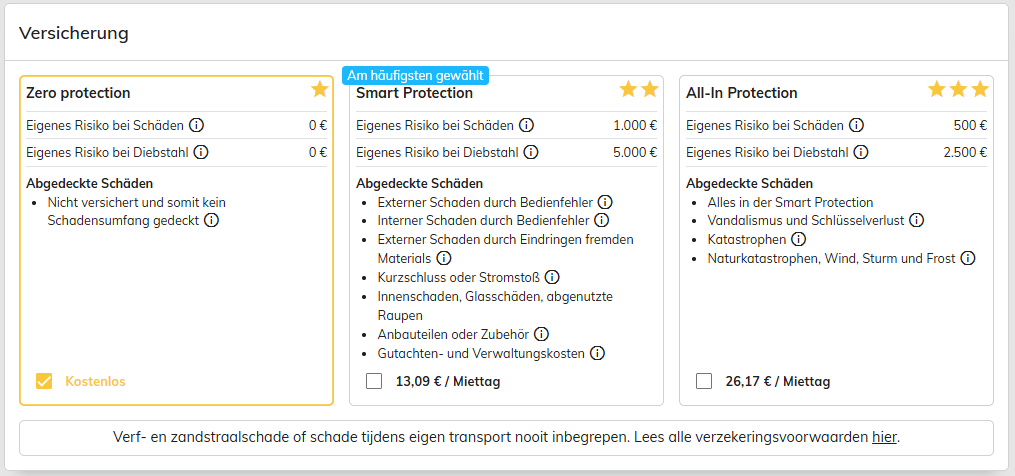Click the Smart Protection two-star rating
The image size is (1015, 476).
coord(639,89)
